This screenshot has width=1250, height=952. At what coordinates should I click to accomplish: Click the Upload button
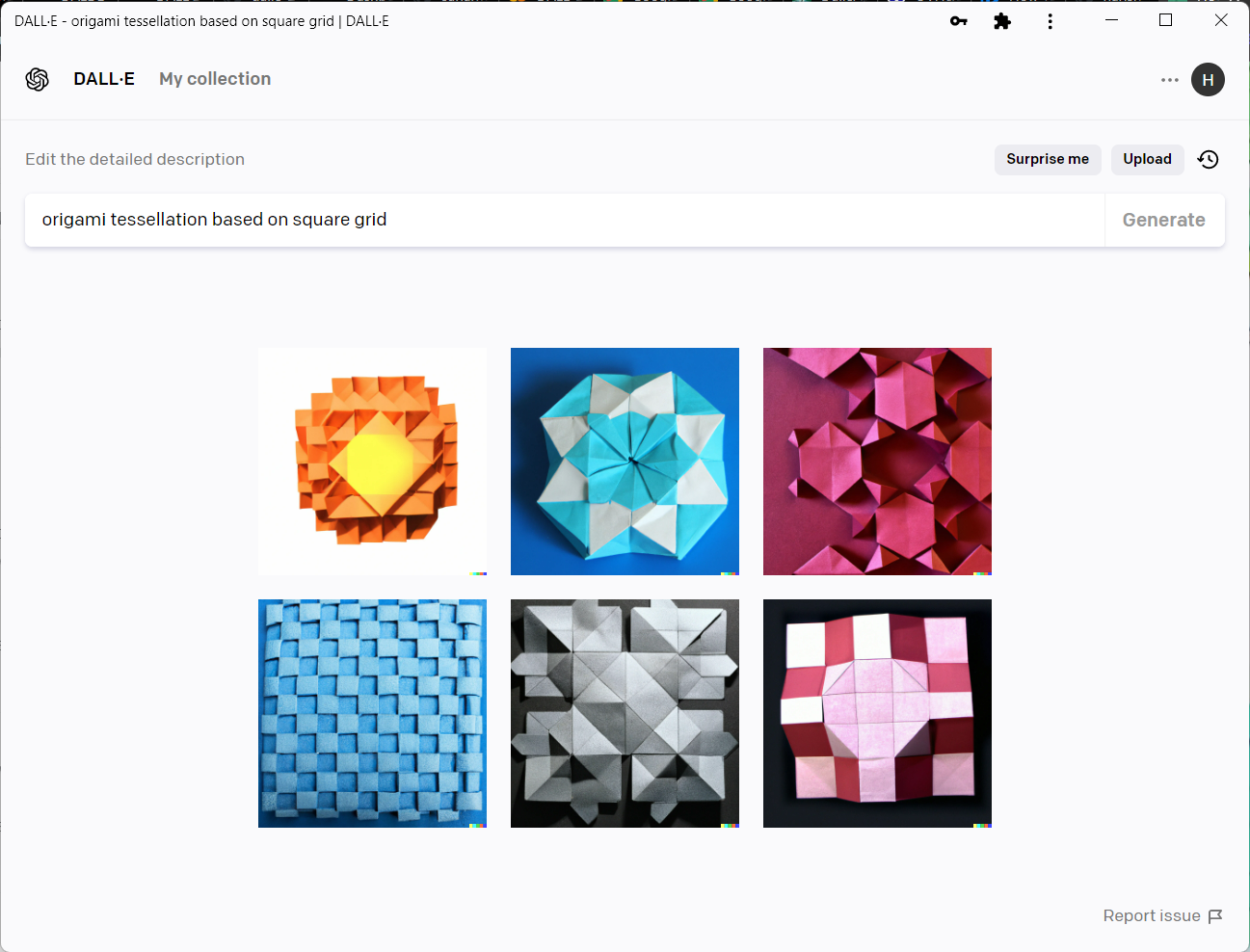click(1147, 159)
